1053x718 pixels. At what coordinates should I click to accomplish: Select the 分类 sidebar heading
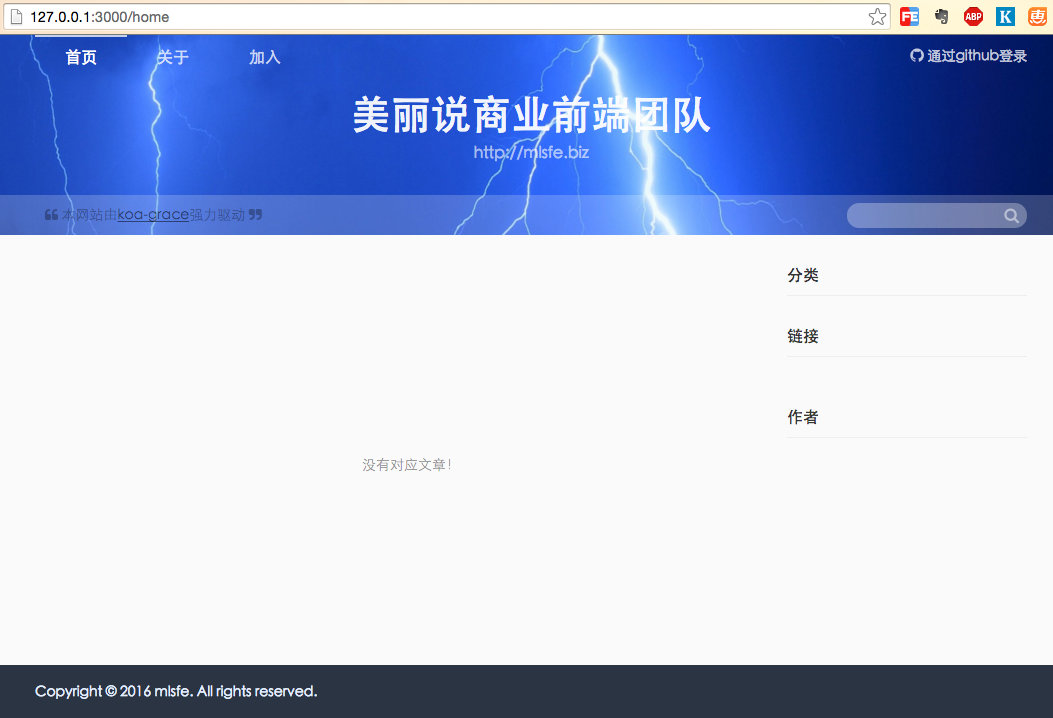803,275
